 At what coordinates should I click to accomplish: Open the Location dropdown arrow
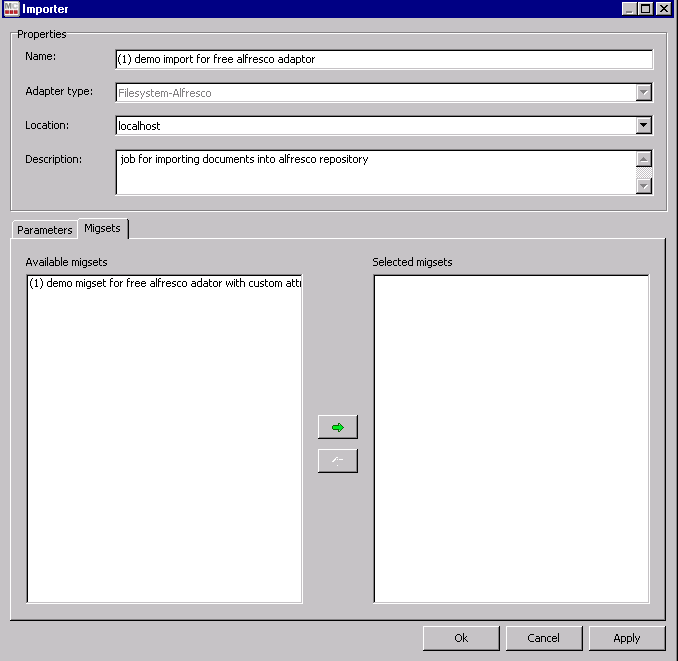tap(644, 126)
